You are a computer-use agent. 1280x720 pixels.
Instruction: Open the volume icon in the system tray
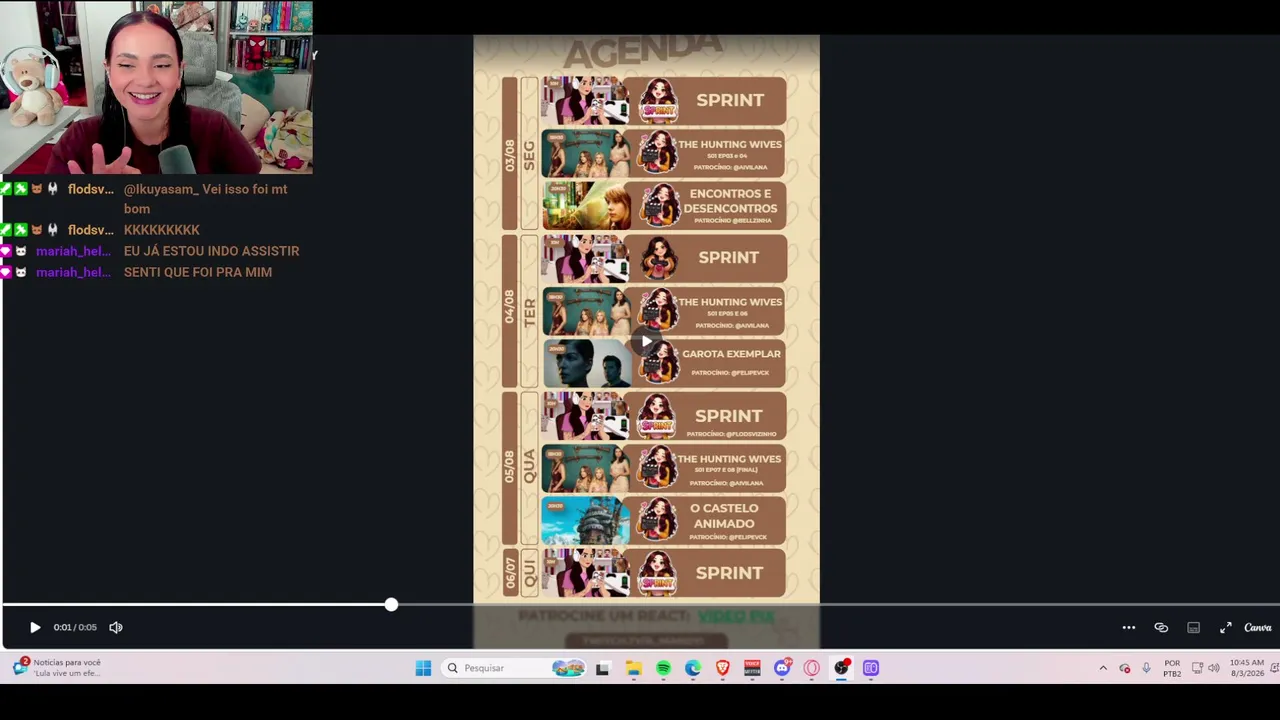click(x=1214, y=668)
